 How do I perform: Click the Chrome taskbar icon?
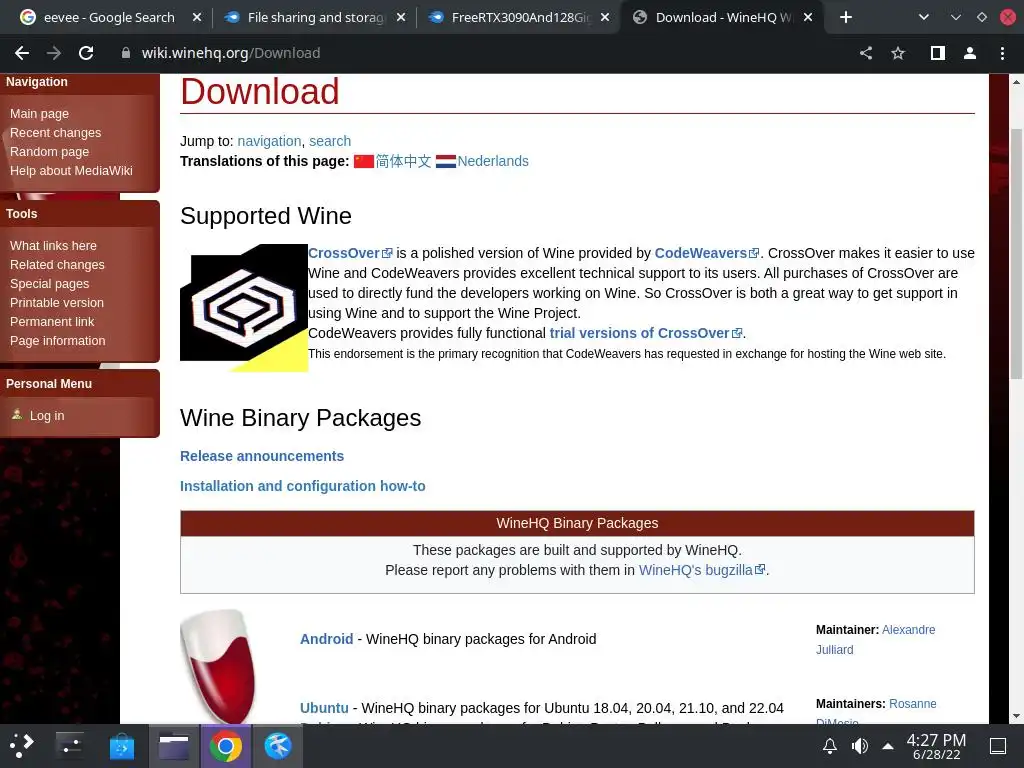pyautogui.click(x=225, y=746)
